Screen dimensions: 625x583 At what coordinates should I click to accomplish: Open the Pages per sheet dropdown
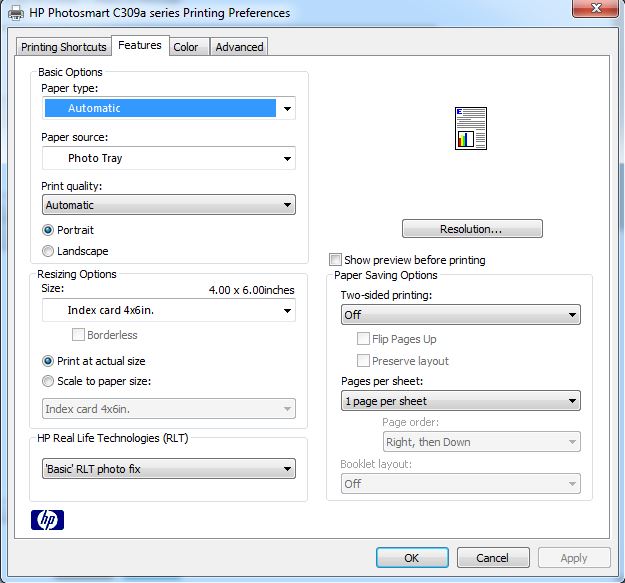point(460,401)
